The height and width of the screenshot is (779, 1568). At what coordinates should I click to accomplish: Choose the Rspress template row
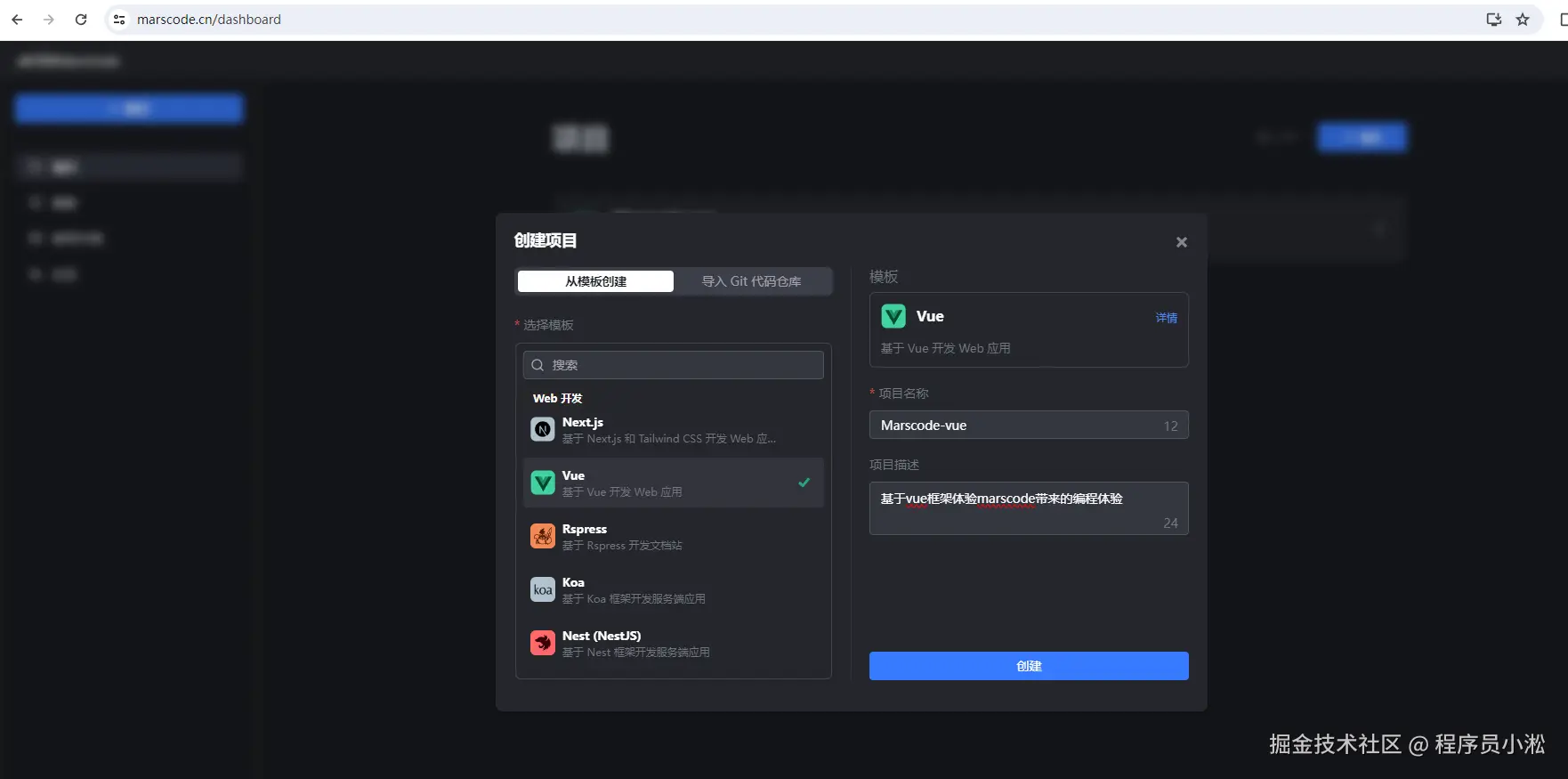[x=674, y=537]
